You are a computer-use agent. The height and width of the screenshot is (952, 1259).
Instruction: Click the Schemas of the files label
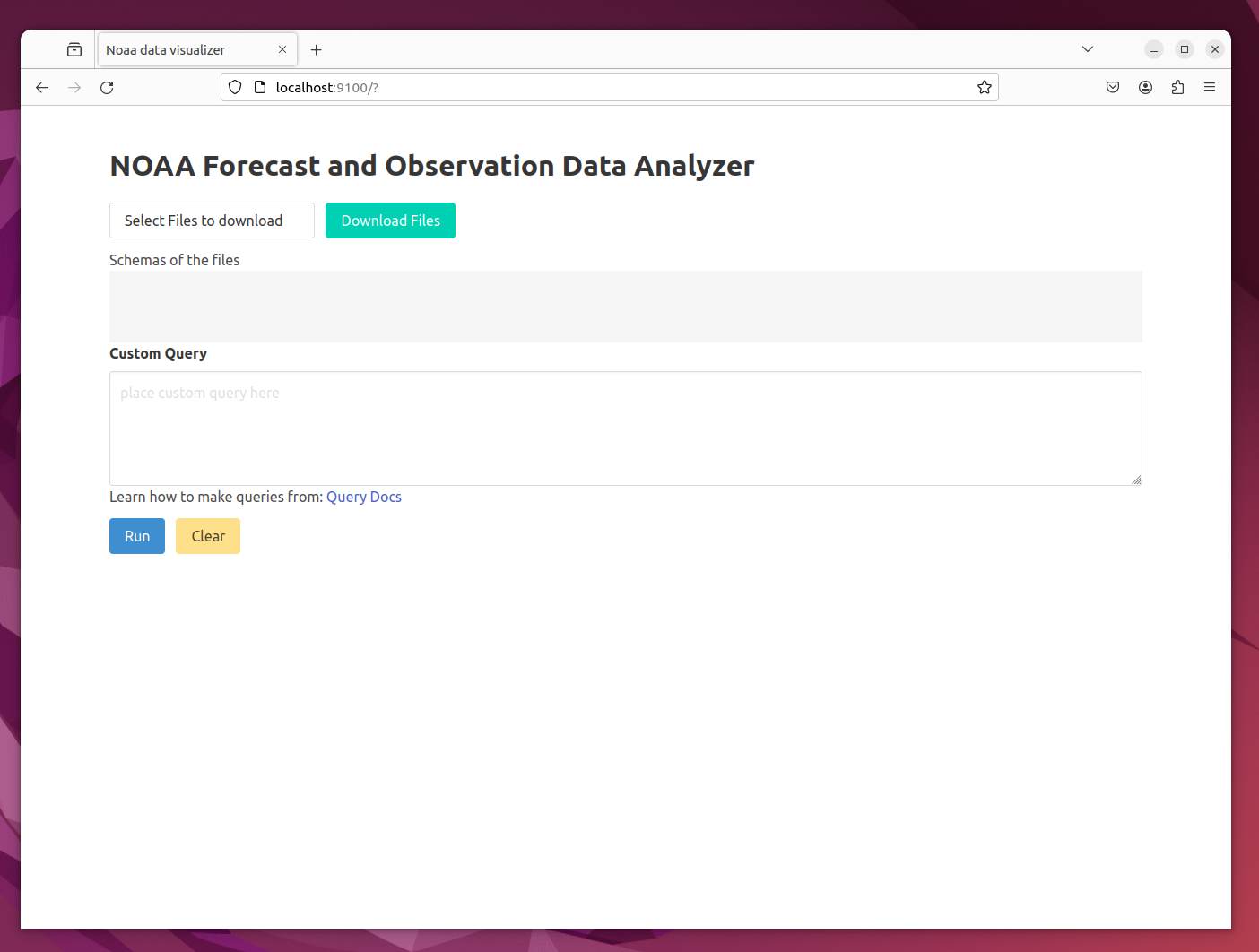(175, 260)
